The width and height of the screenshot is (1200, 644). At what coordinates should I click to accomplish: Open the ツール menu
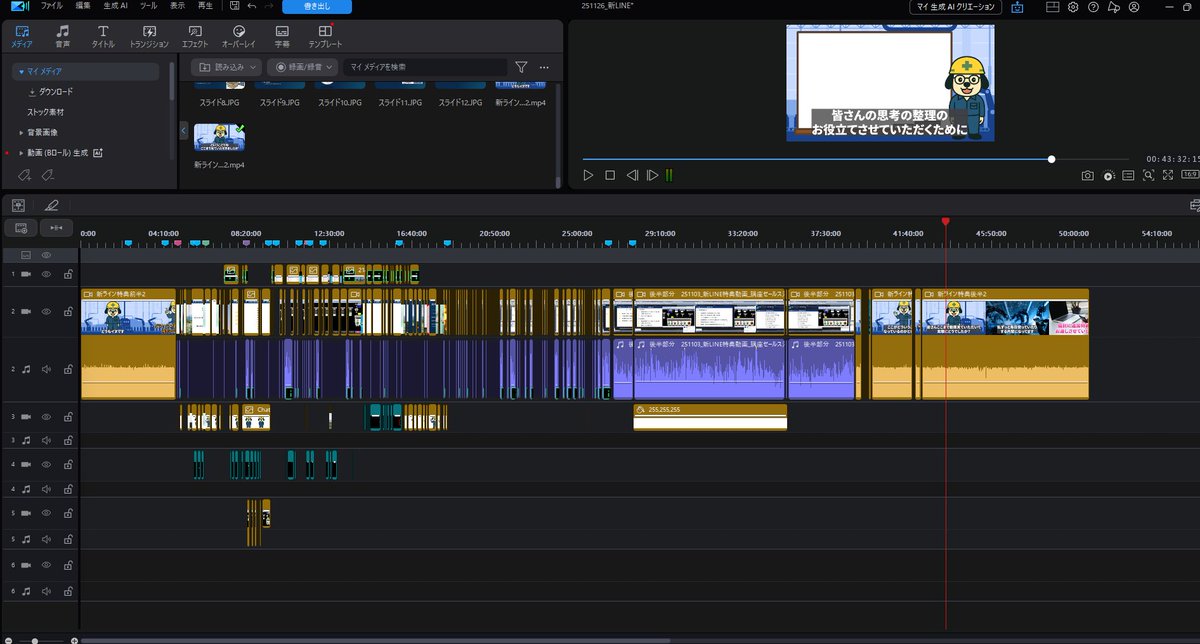[x=148, y=6]
